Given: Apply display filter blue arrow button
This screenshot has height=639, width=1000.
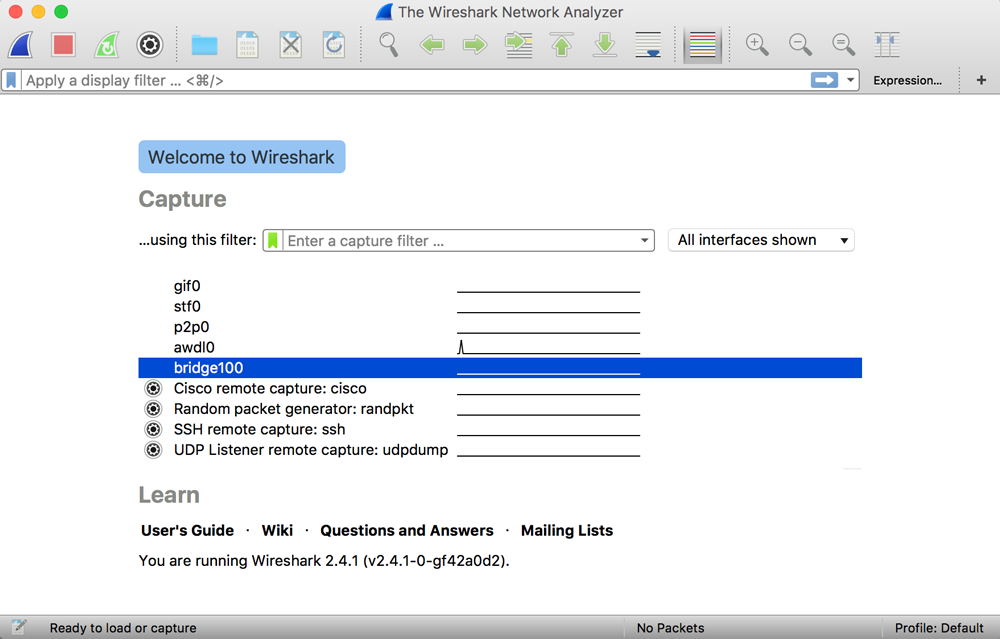Looking at the screenshot, I should click(x=824, y=80).
